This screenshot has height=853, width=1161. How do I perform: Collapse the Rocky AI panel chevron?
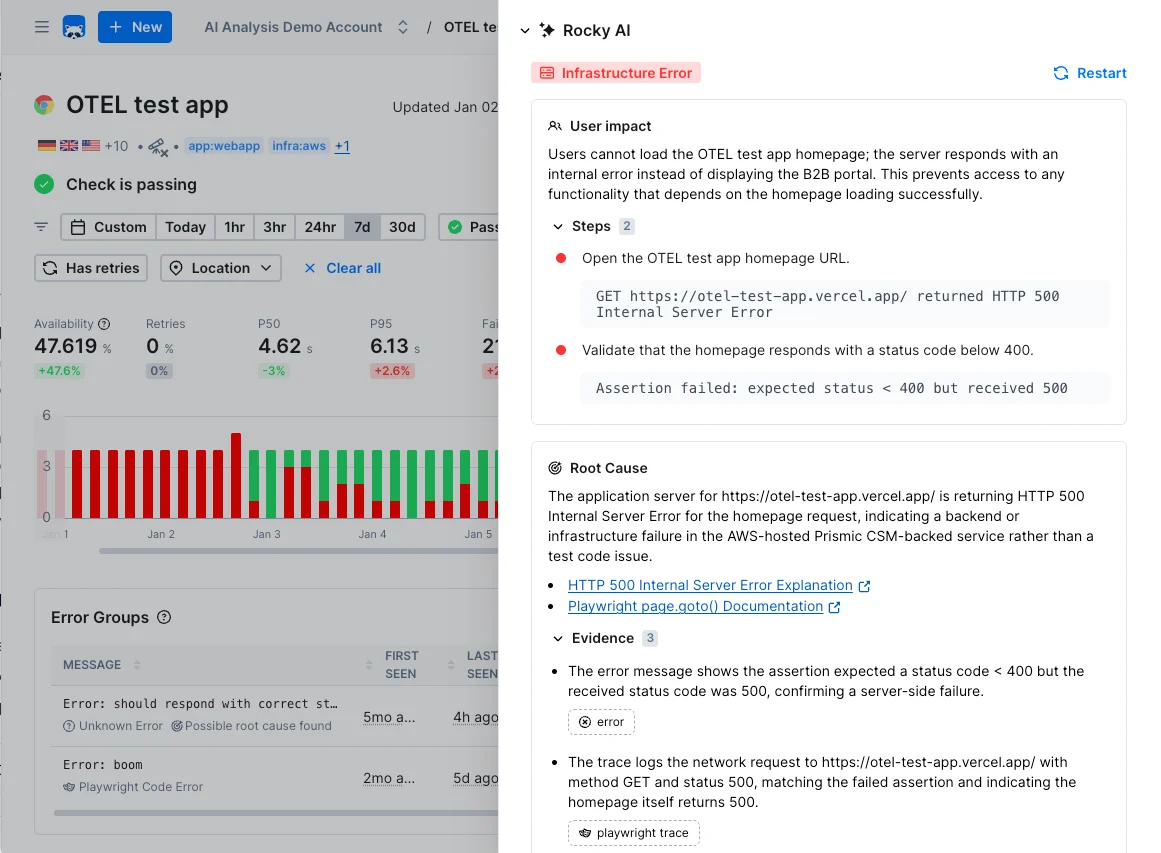click(525, 30)
